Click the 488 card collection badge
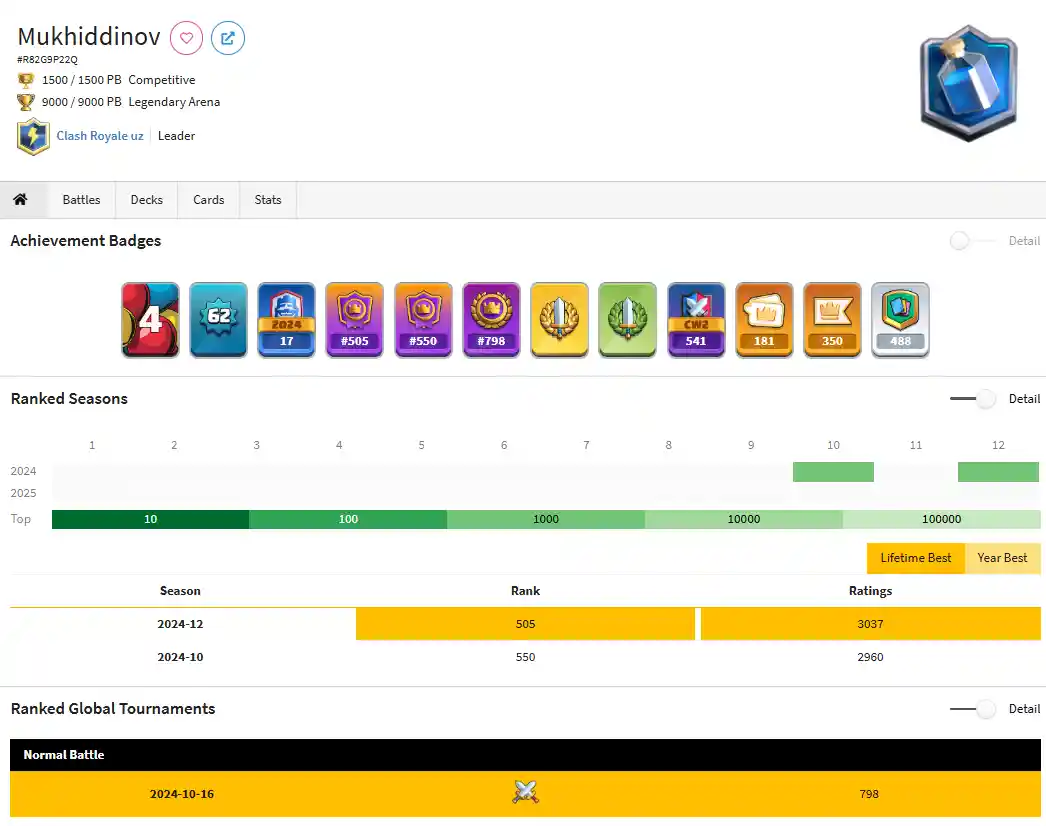 pos(900,319)
